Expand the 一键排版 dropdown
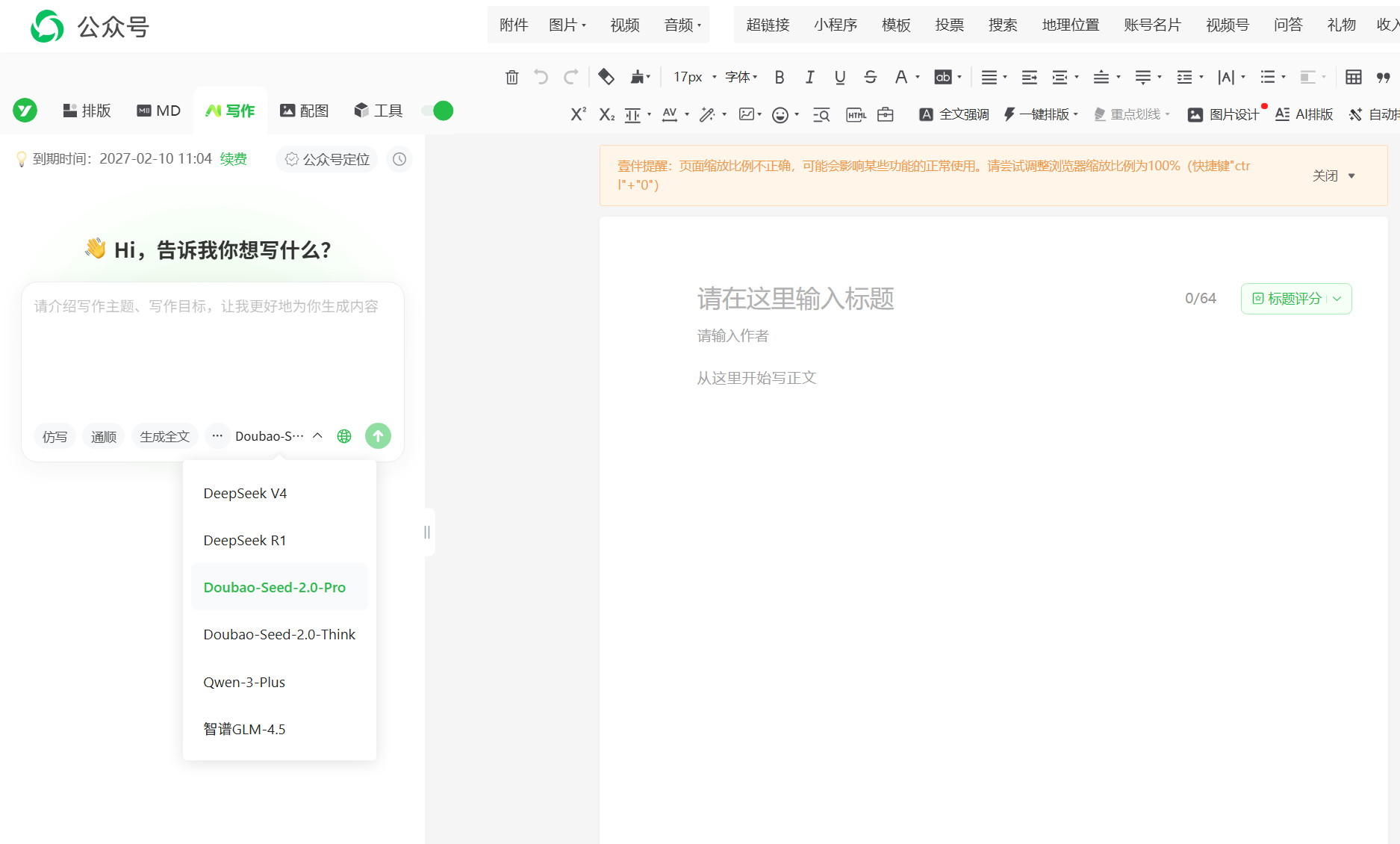Screen dimensions: 1400x844 (1076, 114)
